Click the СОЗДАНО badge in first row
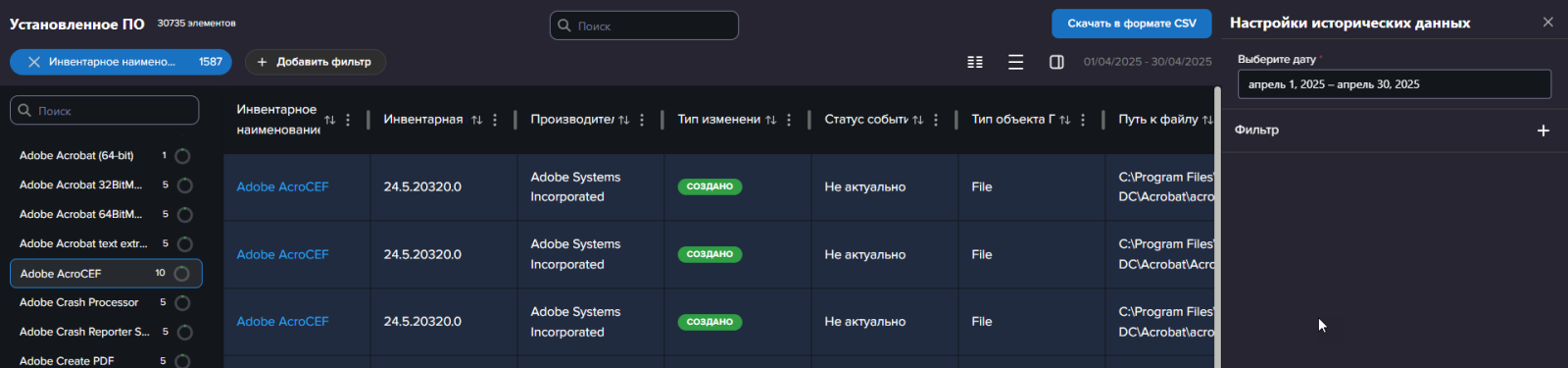 point(710,187)
